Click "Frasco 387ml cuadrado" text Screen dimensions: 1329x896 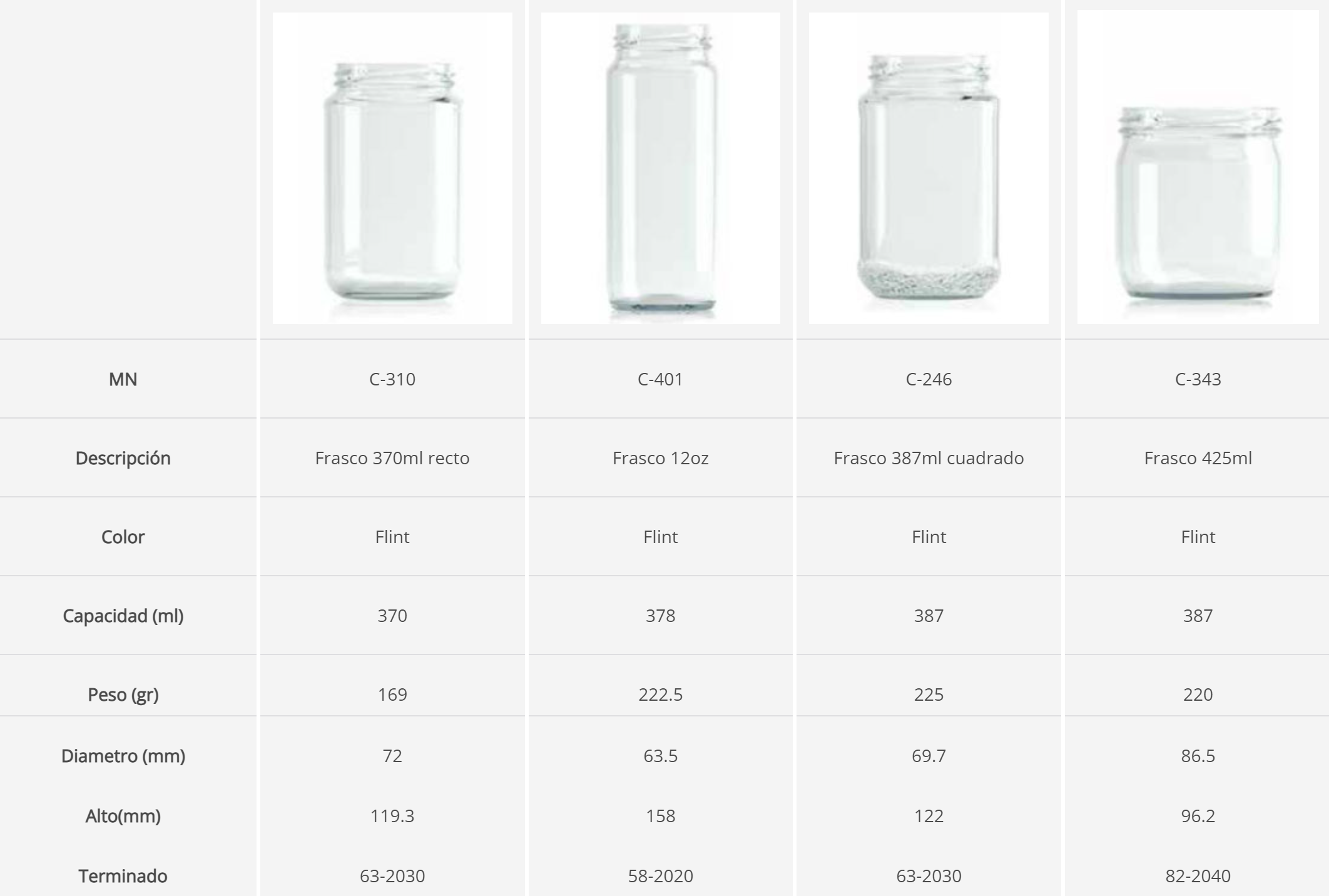click(x=929, y=458)
